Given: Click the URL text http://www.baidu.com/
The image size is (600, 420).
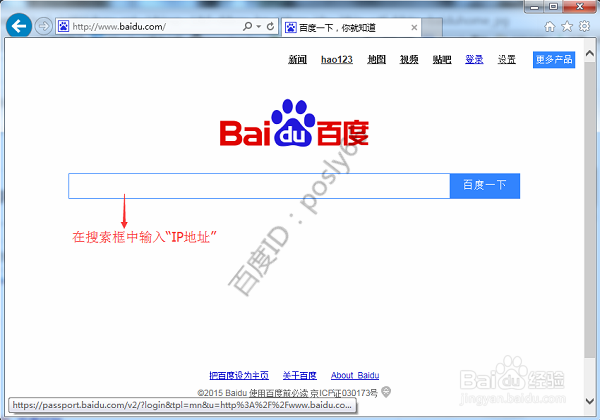Looking at the screenshot, I should (119, 26).
